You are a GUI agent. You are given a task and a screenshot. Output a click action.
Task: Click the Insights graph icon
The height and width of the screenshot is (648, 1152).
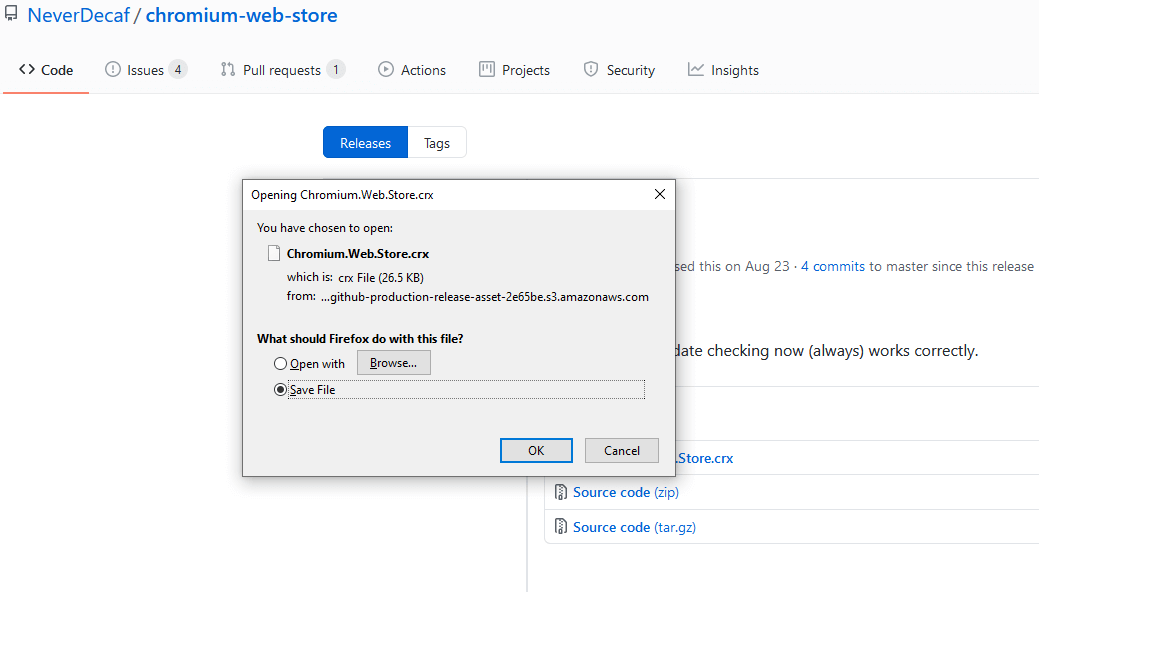coord(696,70)
